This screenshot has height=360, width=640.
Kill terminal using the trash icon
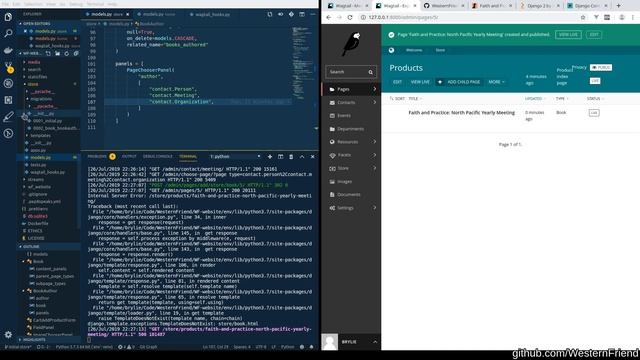pos(291,156)
